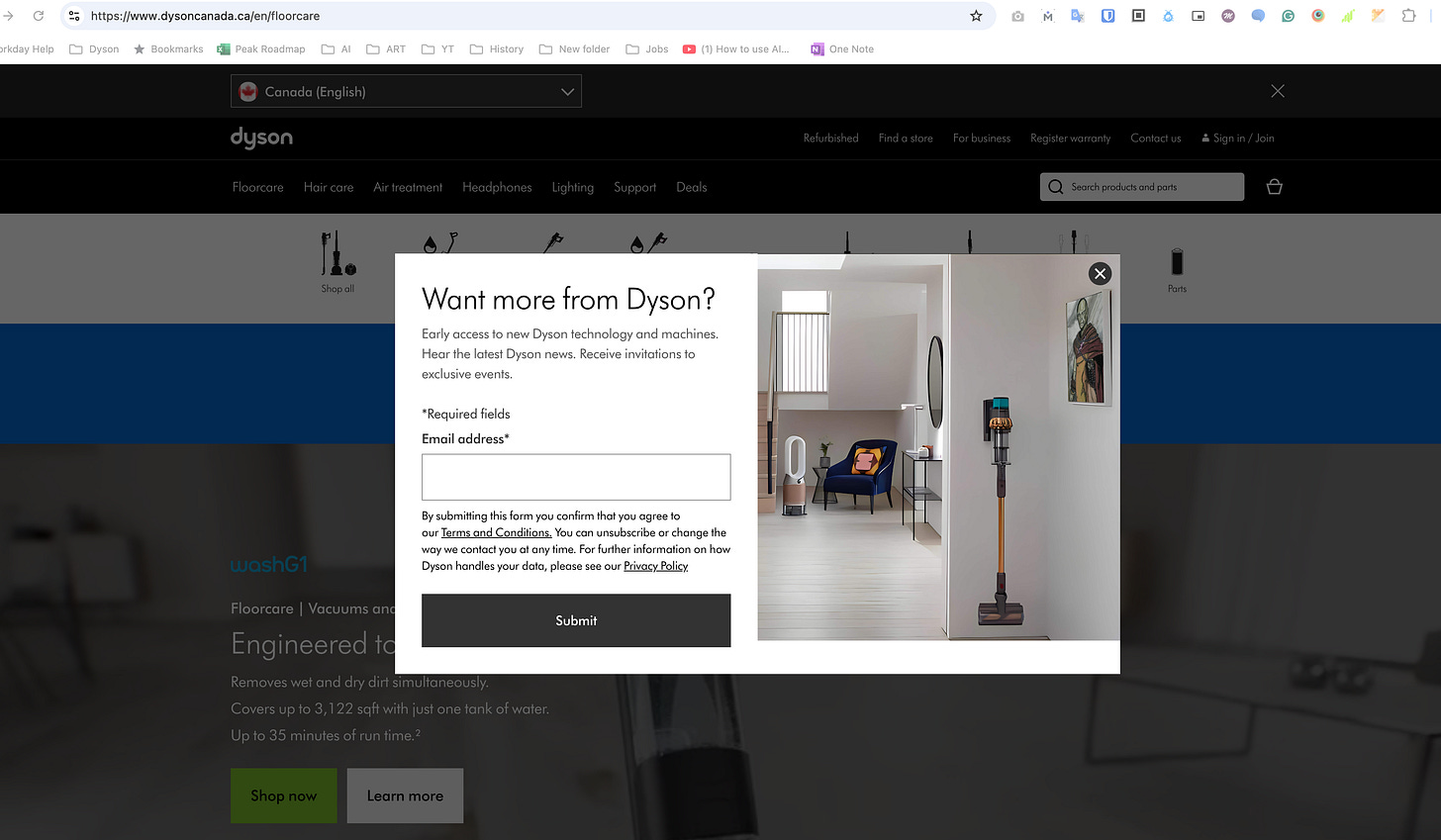This screenshot has height=840, width=1441.
Task: Open the Dyson bookmarks folder
Action: pos(94,48)
